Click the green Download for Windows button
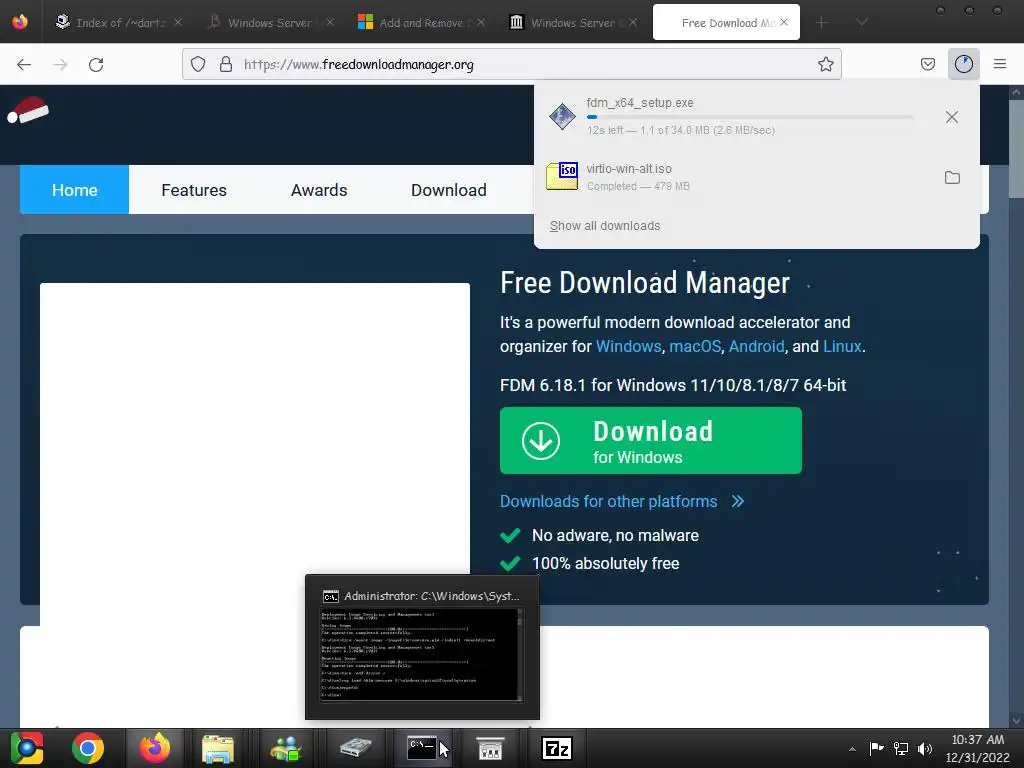 click(x=650, y=441)
